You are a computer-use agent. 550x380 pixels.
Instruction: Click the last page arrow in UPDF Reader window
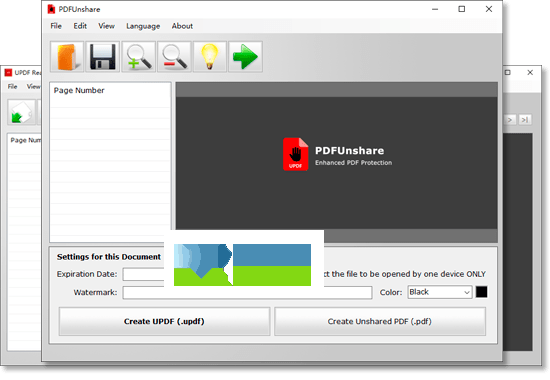point(525,120)
